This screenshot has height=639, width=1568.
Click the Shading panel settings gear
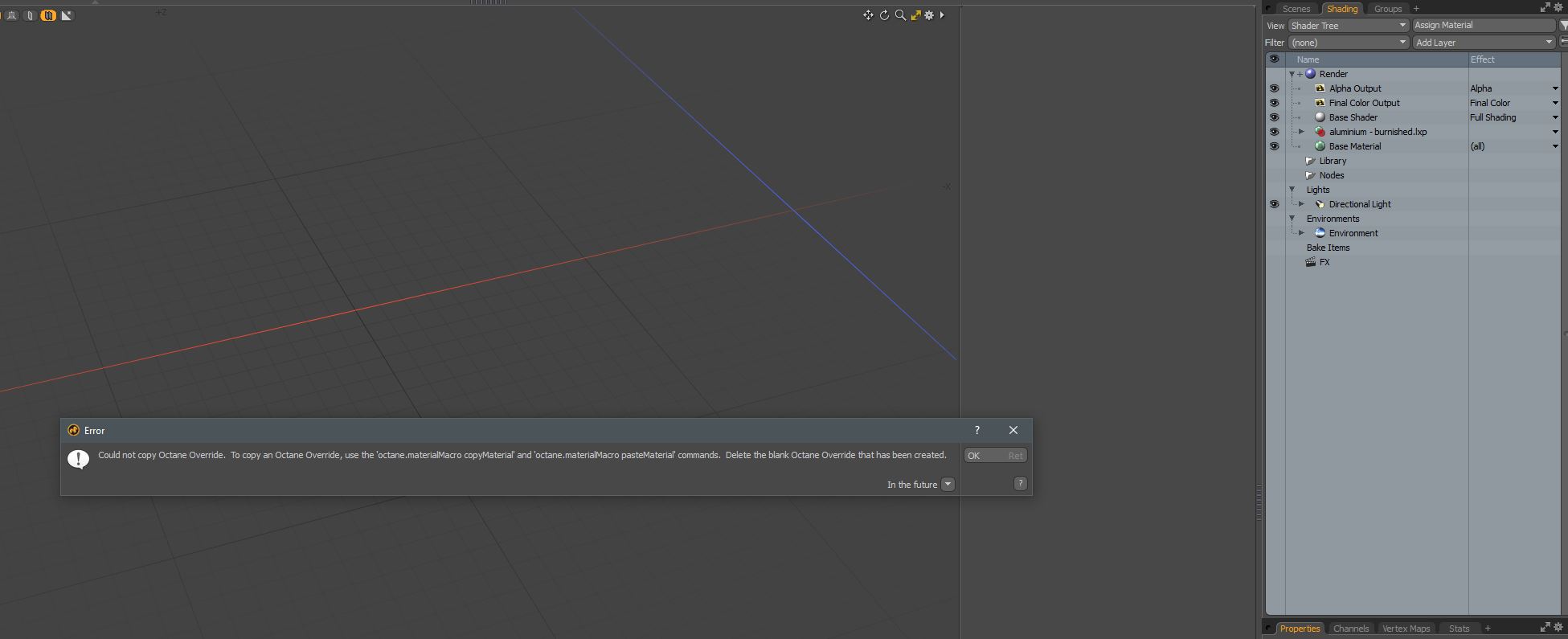click(1558, 8)
